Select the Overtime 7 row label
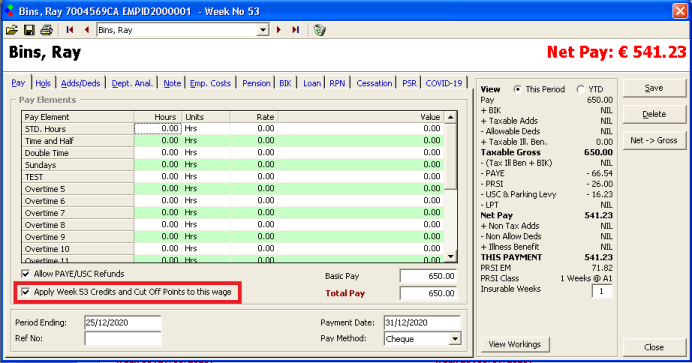 coord(78,213)
